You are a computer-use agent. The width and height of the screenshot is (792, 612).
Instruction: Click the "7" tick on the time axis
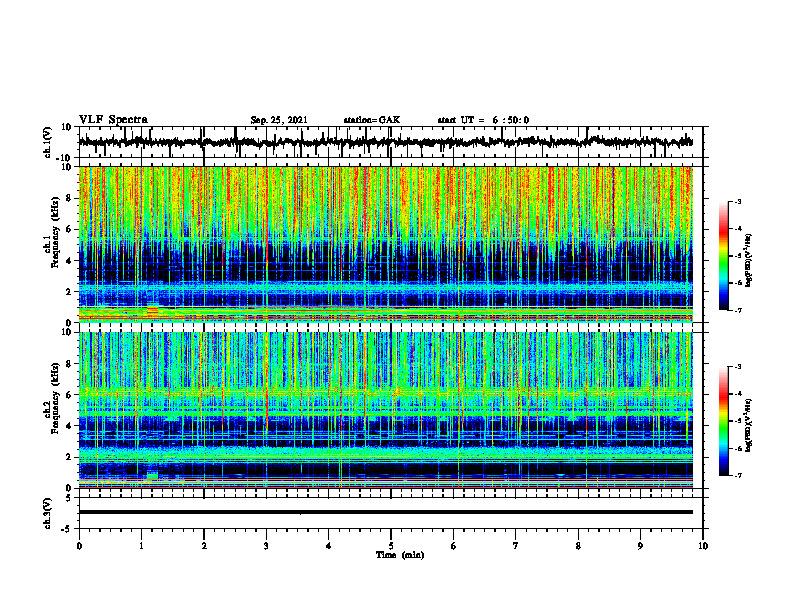pos(516,546)
